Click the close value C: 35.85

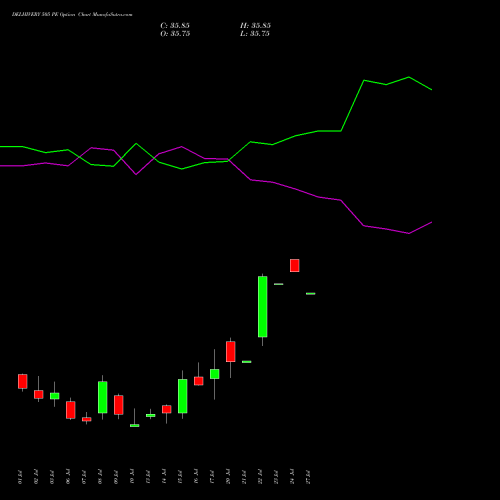click(175, 26)
